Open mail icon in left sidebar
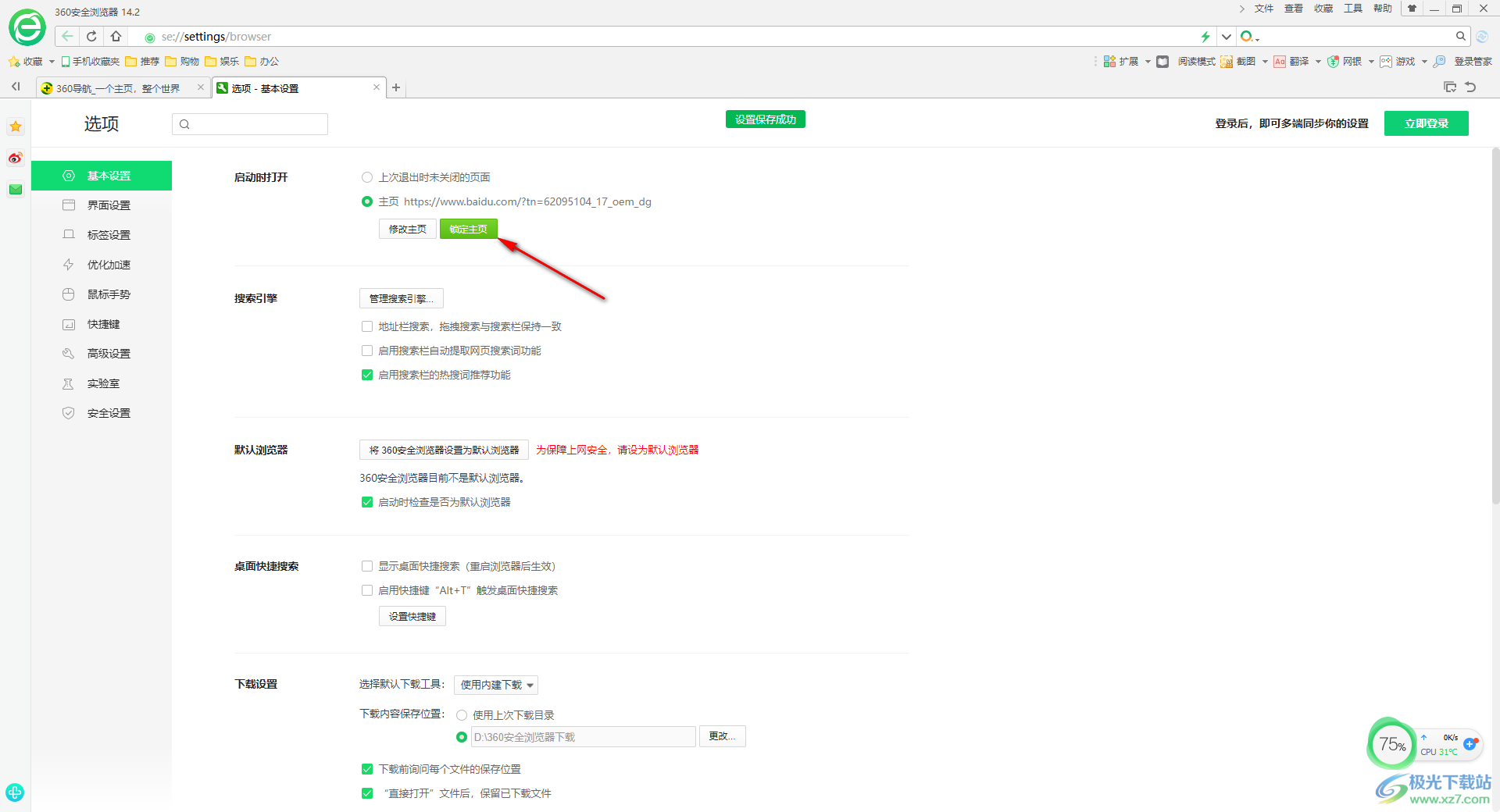This screenshot has height=812, width=1500. click(16, 189)
